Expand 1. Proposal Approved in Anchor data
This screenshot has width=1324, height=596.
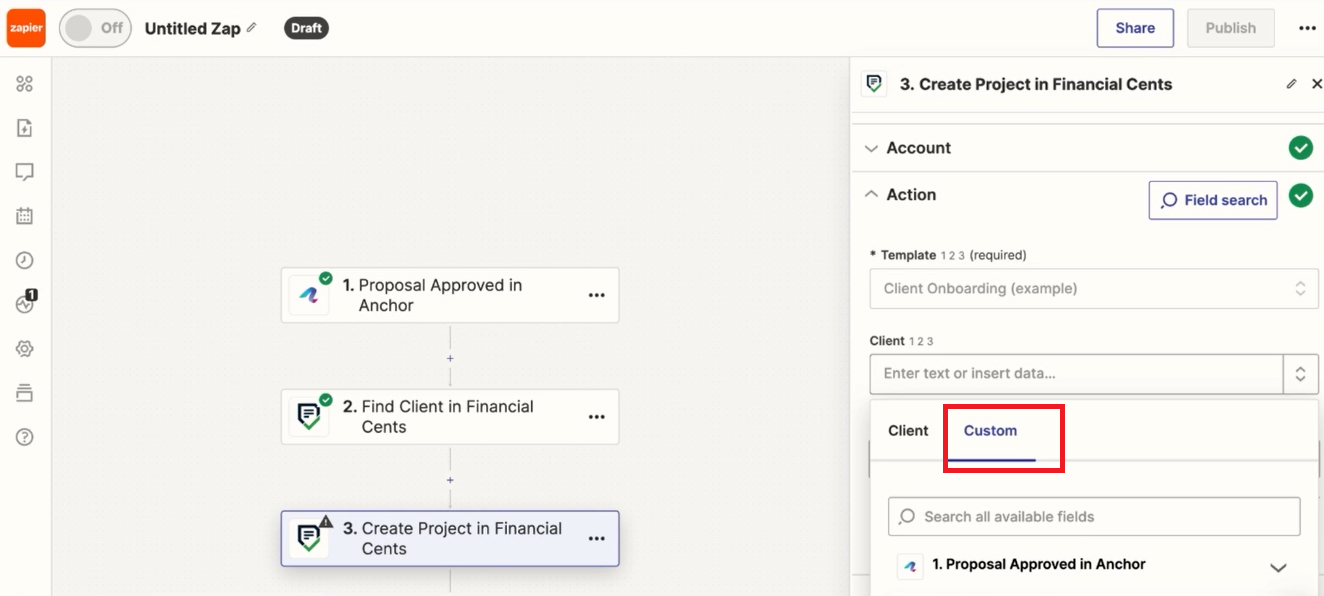click(1278, 567)
